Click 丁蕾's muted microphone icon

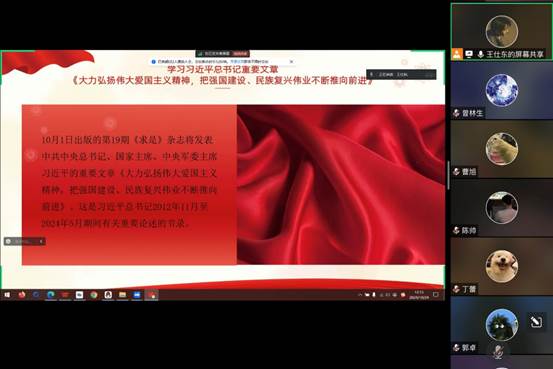coord(456,289)
